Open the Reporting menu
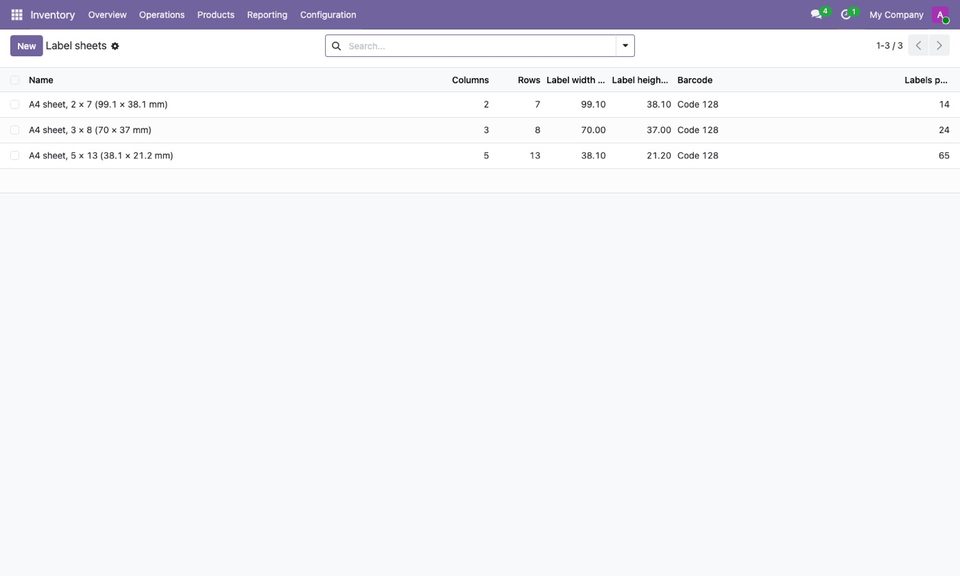Screen dimensions: 960x576 tap(267, 15)
